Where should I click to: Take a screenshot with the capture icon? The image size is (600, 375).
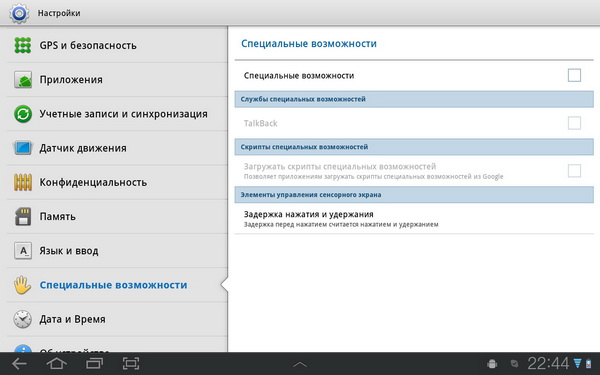click(x=131, y=363)
